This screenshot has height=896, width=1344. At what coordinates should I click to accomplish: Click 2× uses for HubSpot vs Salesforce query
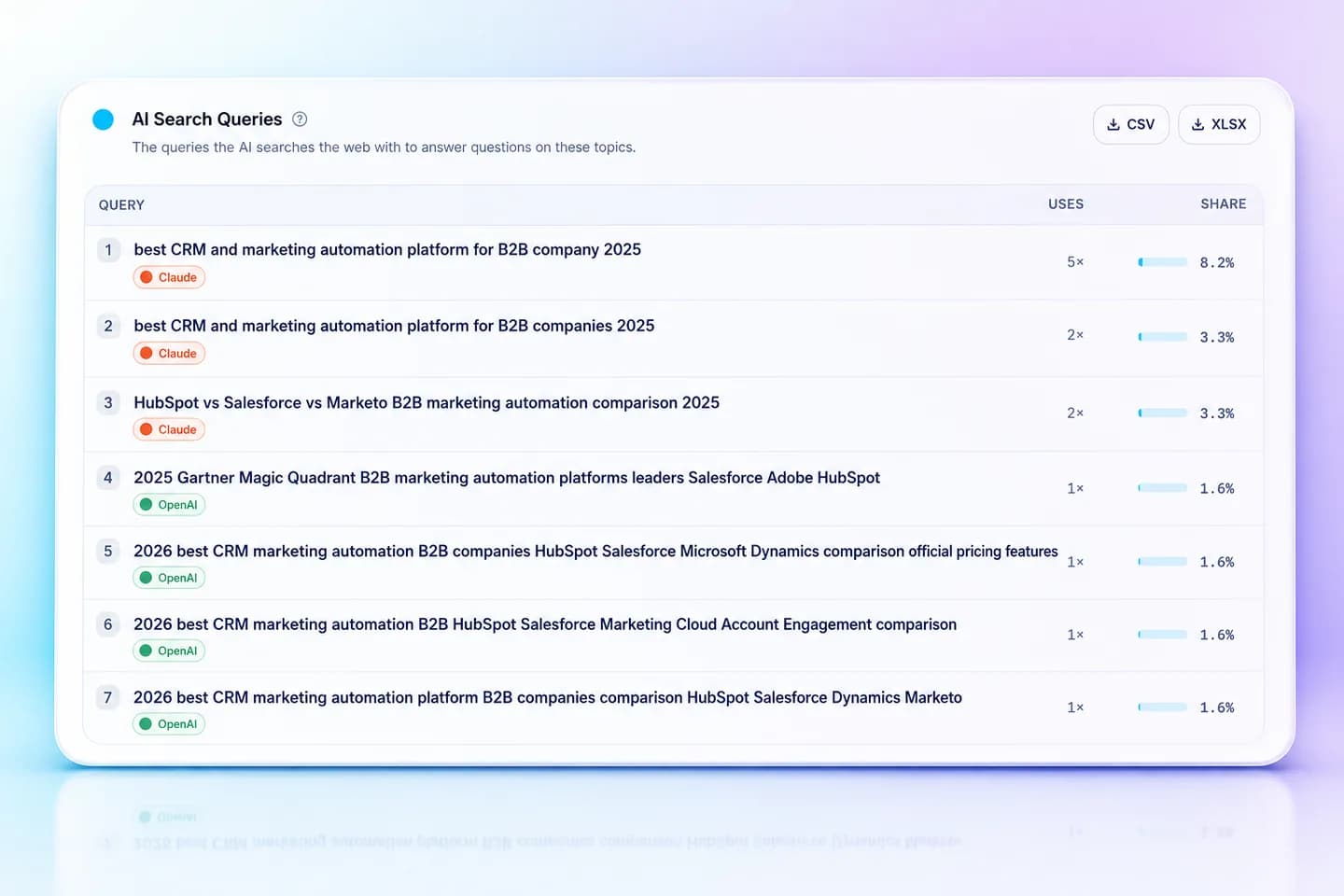point(1075,413)
